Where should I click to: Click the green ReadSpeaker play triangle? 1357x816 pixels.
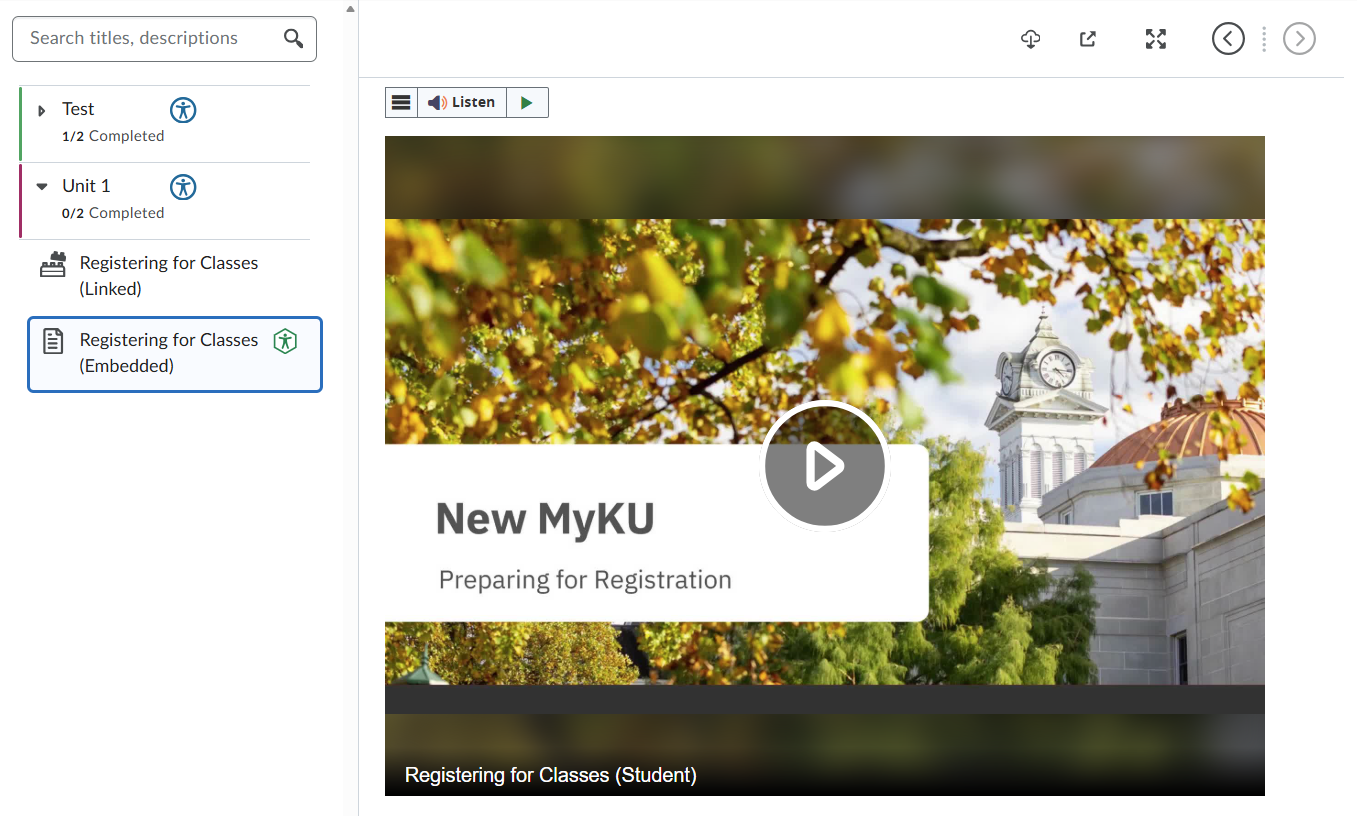tap(527, 102)
